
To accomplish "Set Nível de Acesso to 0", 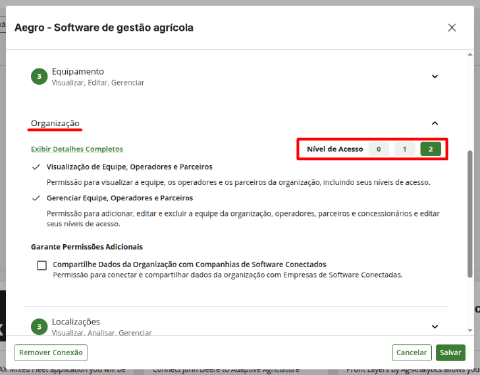I will click(x=378, y=149).
